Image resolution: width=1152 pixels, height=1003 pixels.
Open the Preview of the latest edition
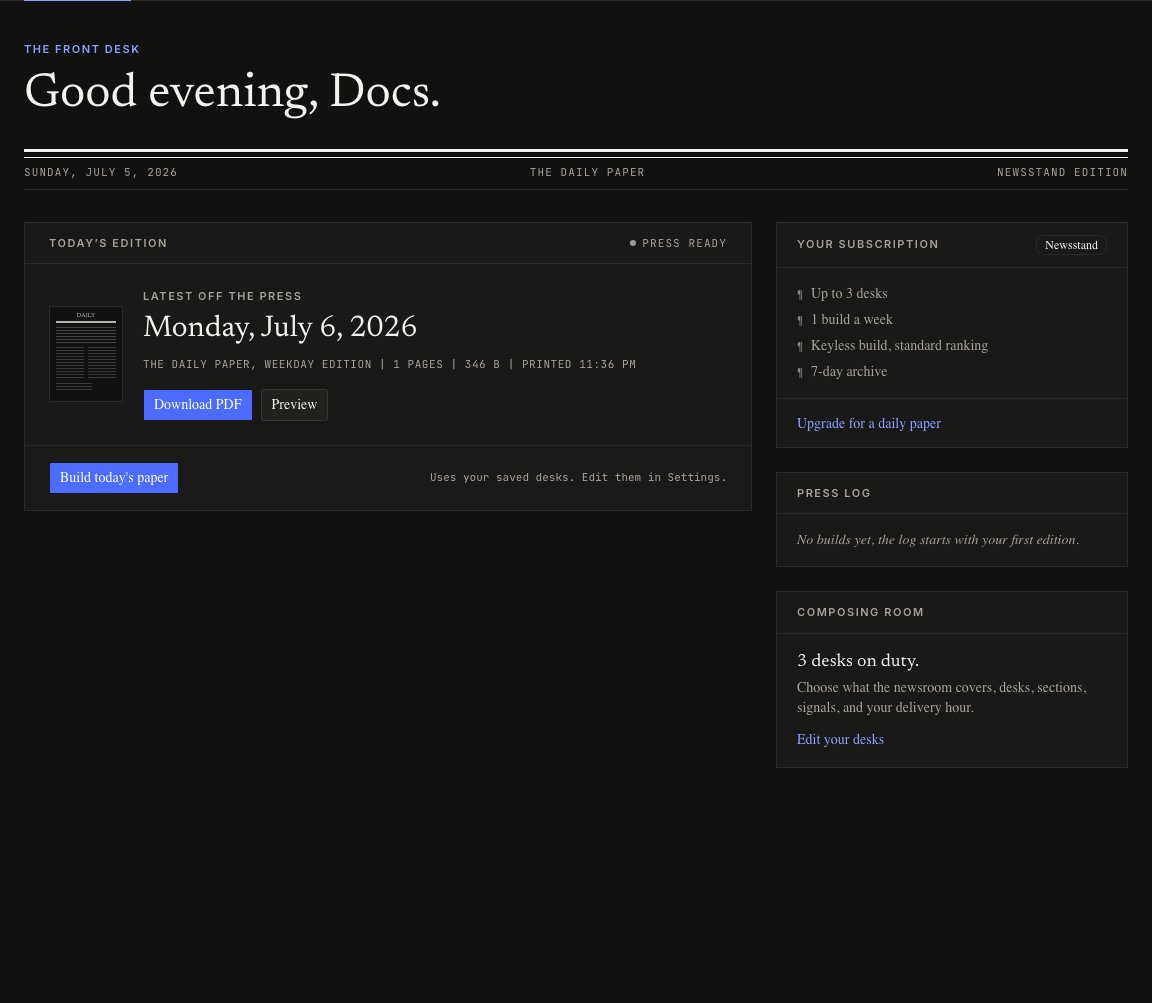[294, 405]
